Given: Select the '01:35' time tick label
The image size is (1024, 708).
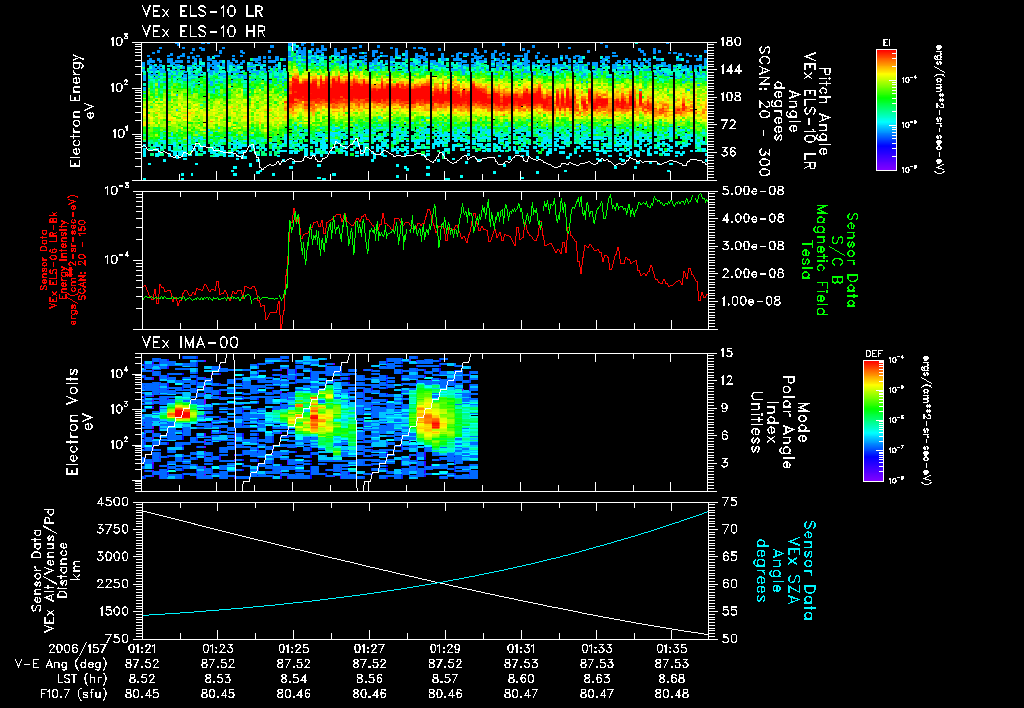Looking at the screenshot, I should pyautogui.click(x=672, y=649).
